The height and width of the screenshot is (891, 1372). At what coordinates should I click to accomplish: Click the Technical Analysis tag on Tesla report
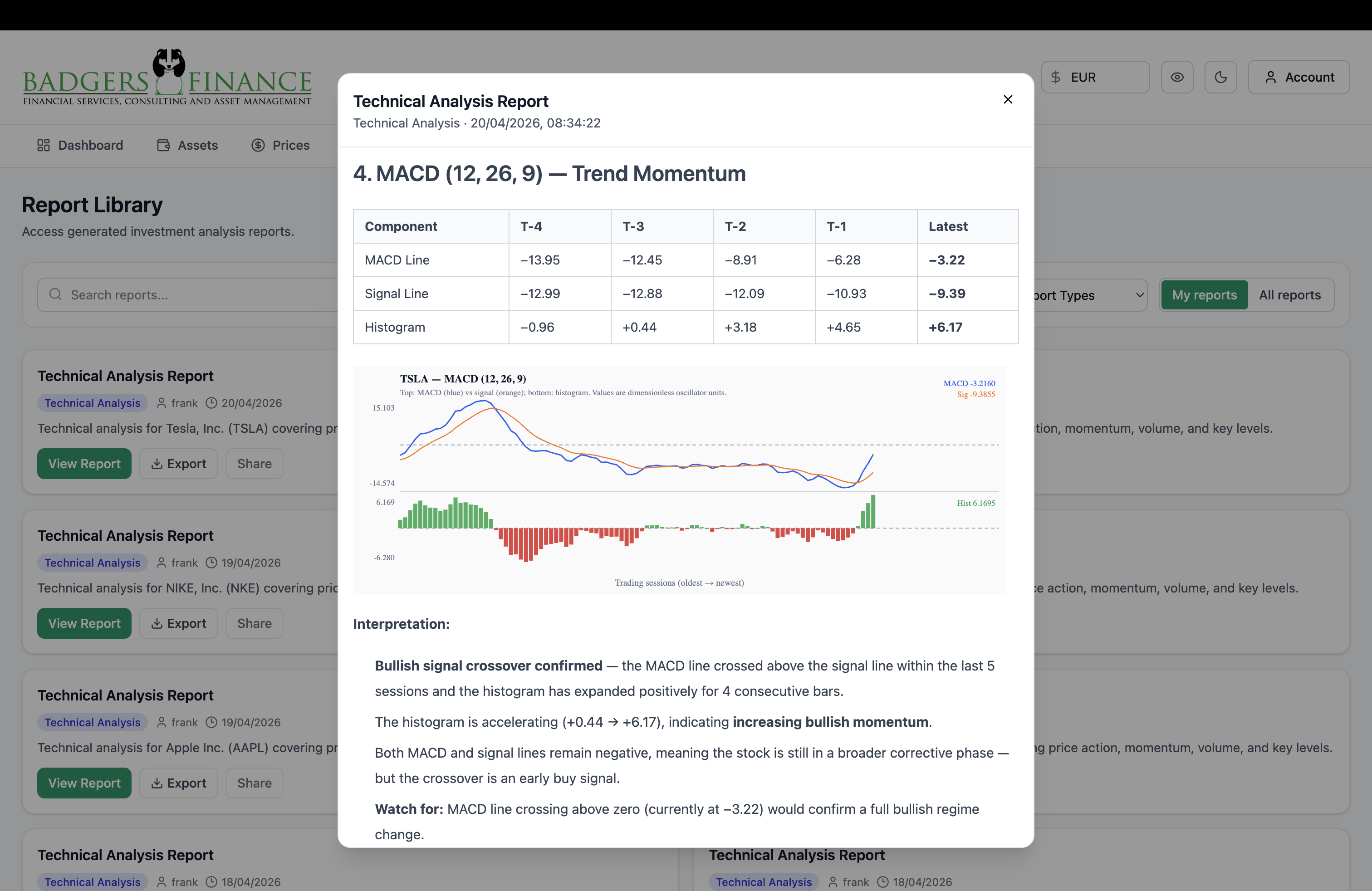(x=92, y=403)
